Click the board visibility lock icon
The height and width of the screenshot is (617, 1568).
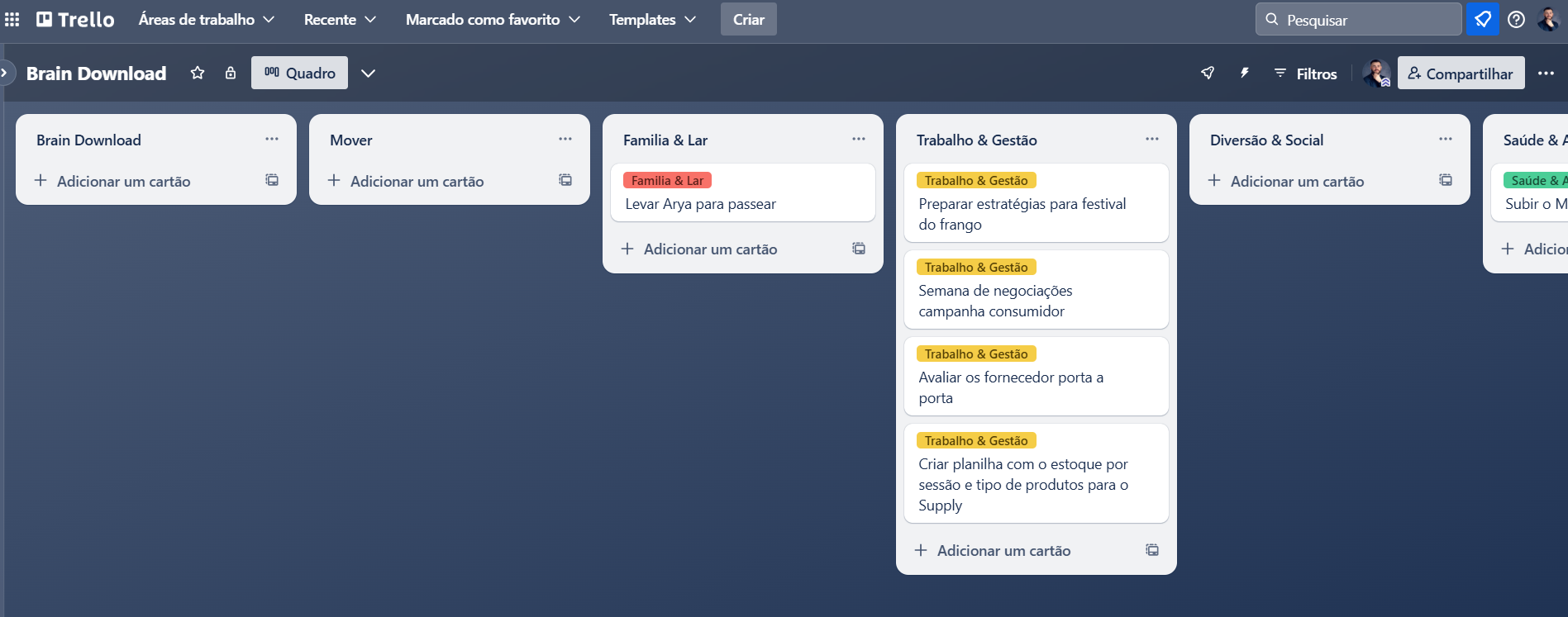pyautogui.click(x=231, y=74)
